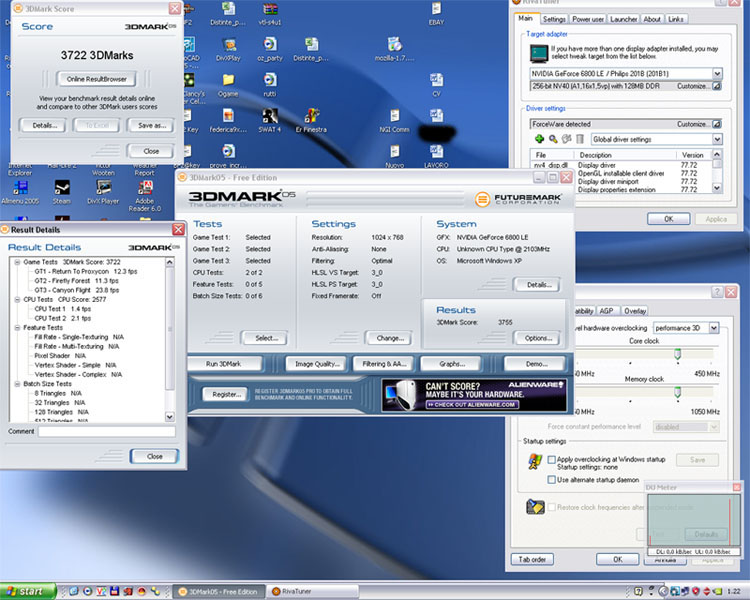This screenshot has width=750, height=600.
Task: Open the DivXPlay desktop icon
Action: 228,49
